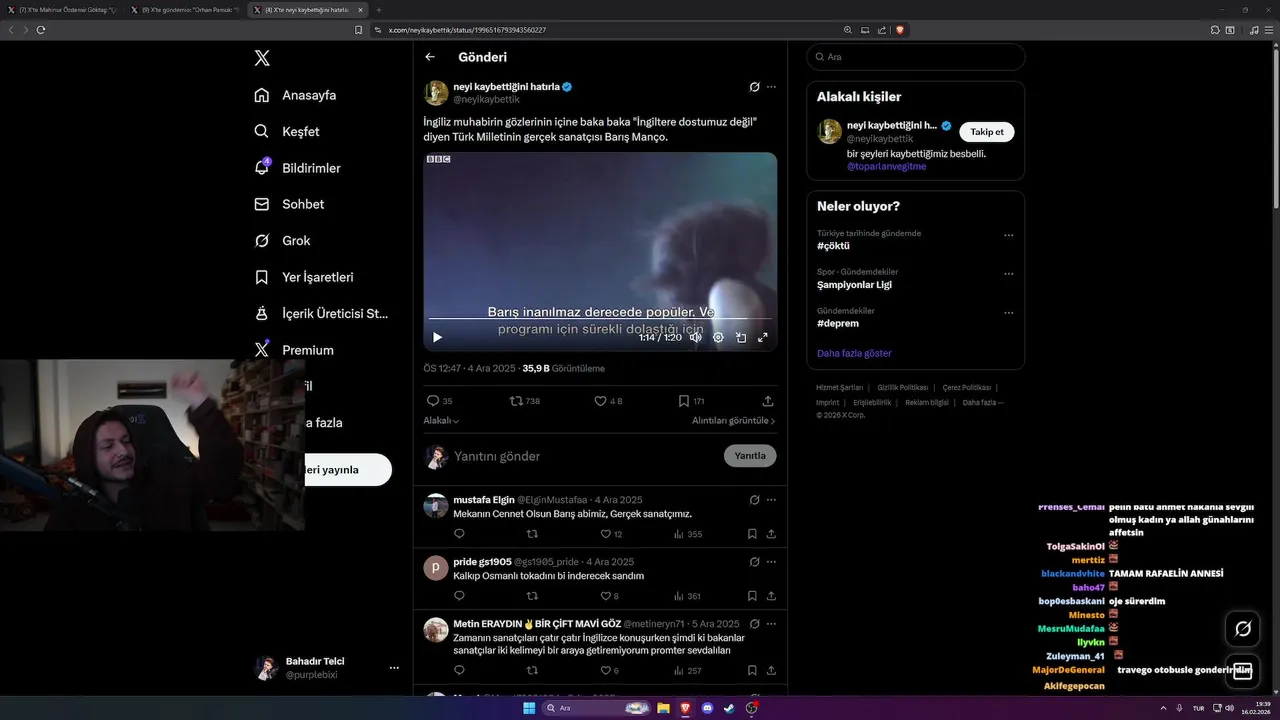Viewport: 1280px width, 720px height.
Task: Open Keşfet explore page
Action: [x=286, y=131]
